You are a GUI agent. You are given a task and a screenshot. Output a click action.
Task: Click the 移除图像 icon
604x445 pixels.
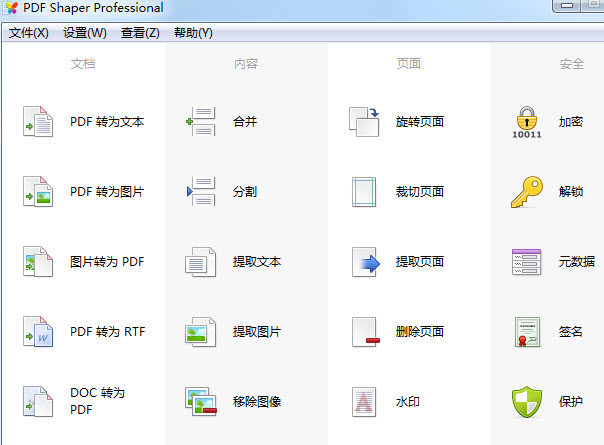coord(201,402)
